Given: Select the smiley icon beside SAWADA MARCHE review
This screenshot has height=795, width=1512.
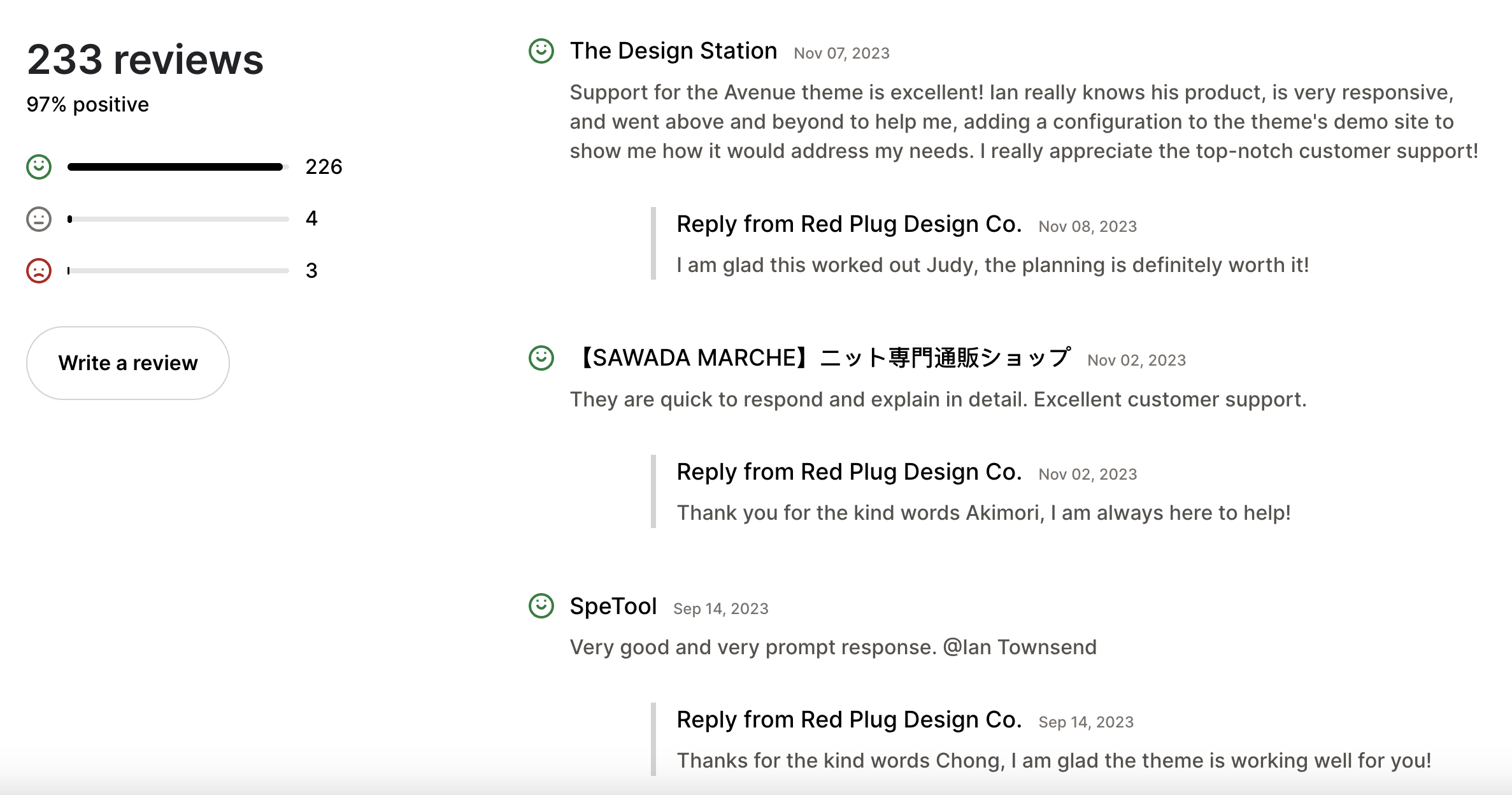Looking at the screenshot, I should [541, 357].
